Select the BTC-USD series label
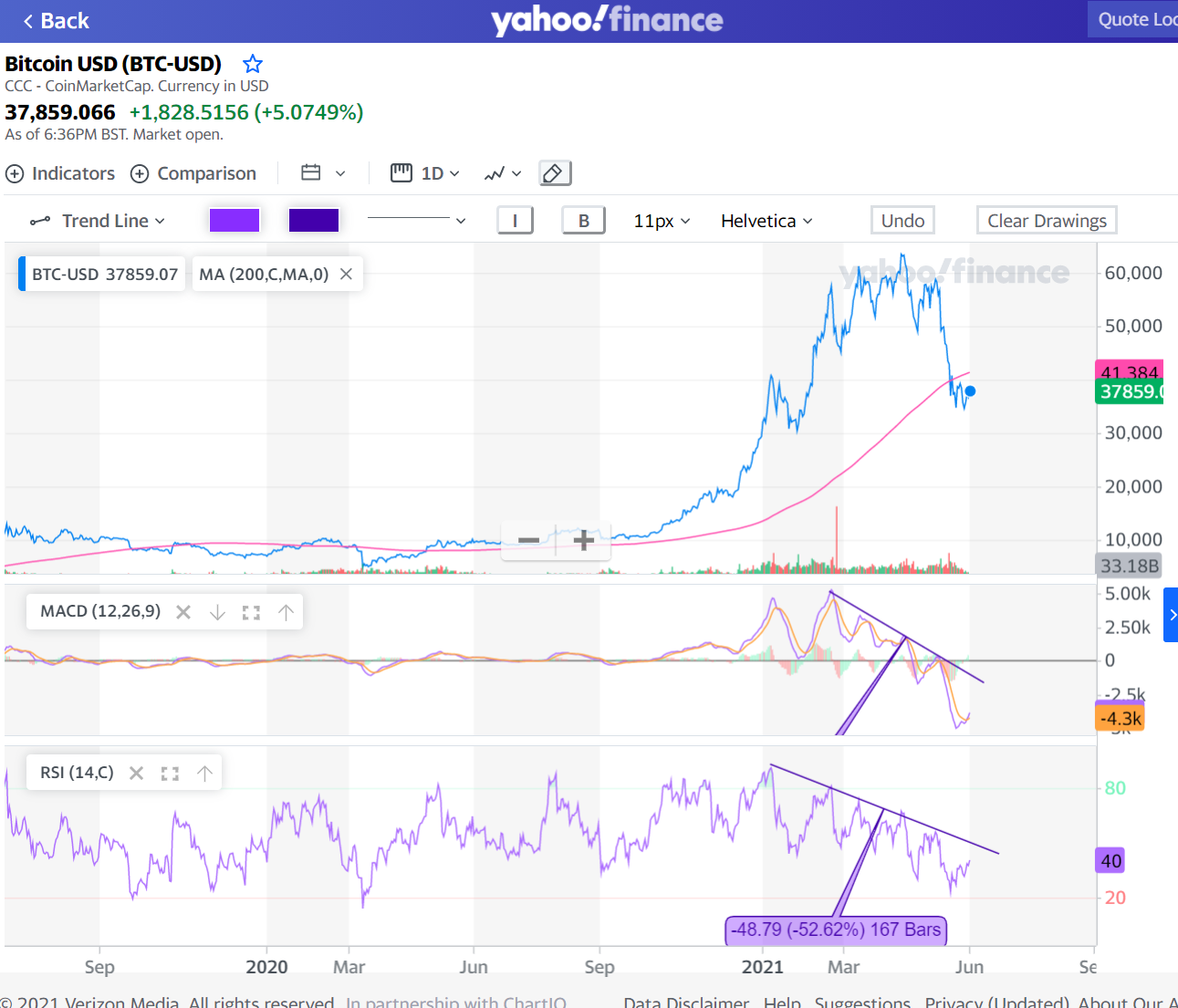 click(x=102, y=274)
